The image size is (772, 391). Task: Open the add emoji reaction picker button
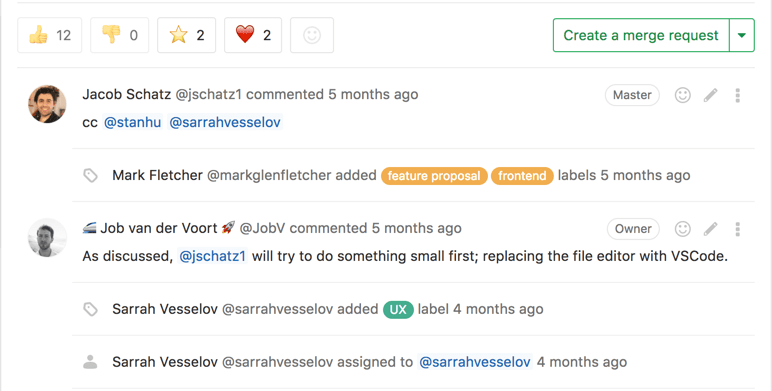tap(312, 35)
